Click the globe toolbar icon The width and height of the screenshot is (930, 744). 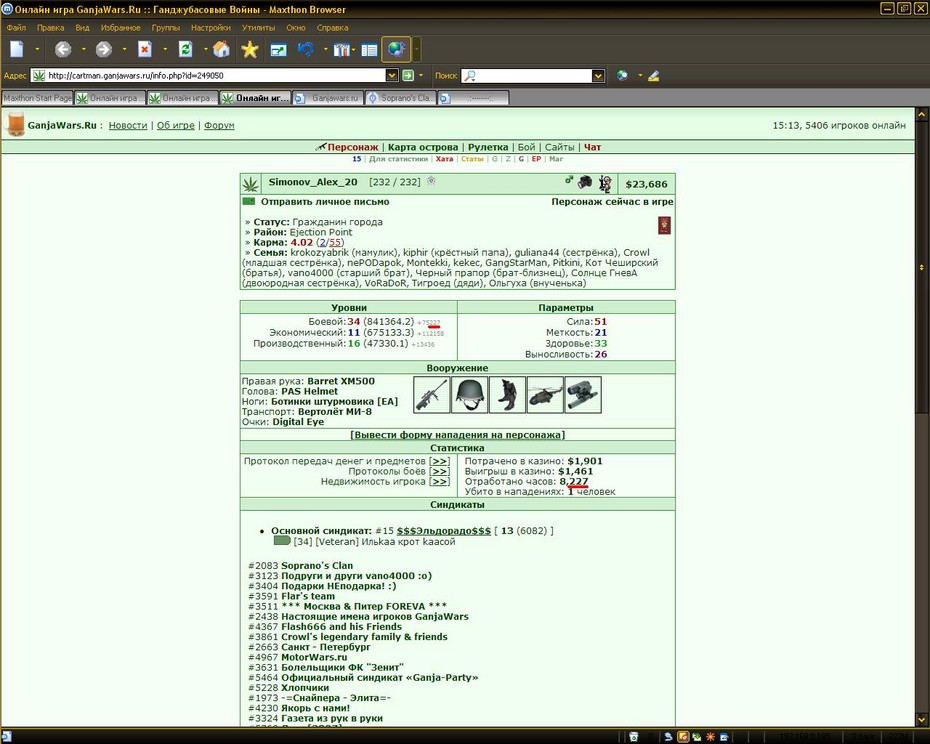396,49
